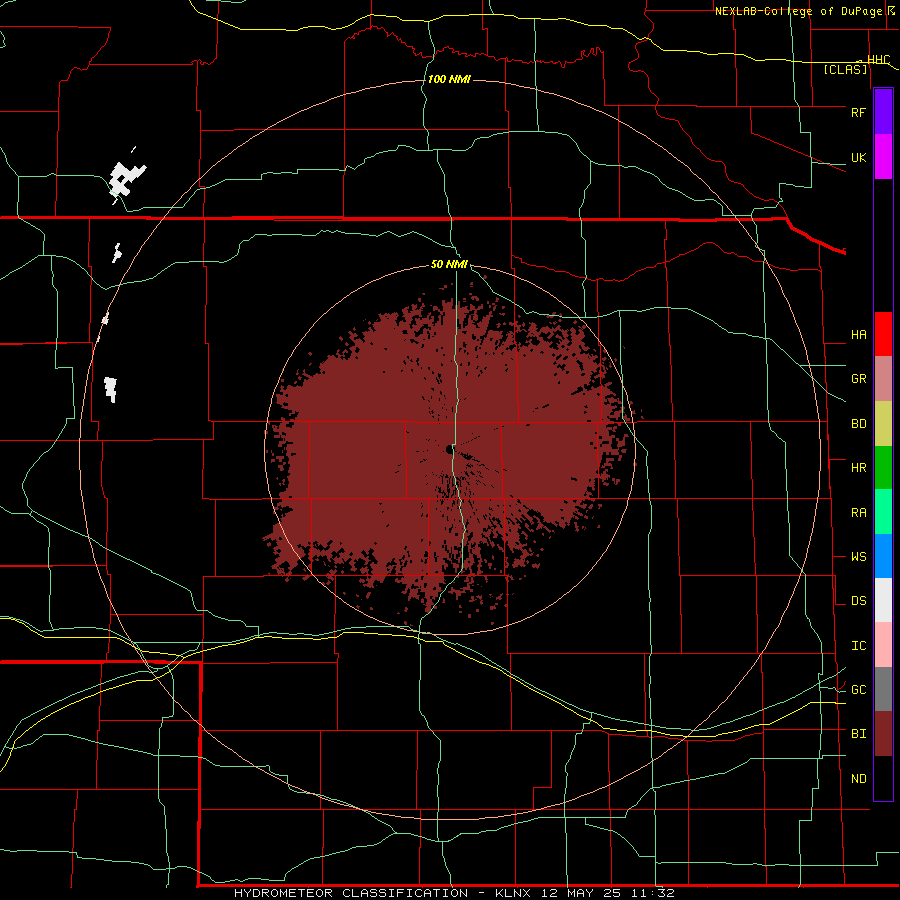Click the UK magenta legend swatch
The height and width of the screenshot is (900, 900).
point(883,157)
